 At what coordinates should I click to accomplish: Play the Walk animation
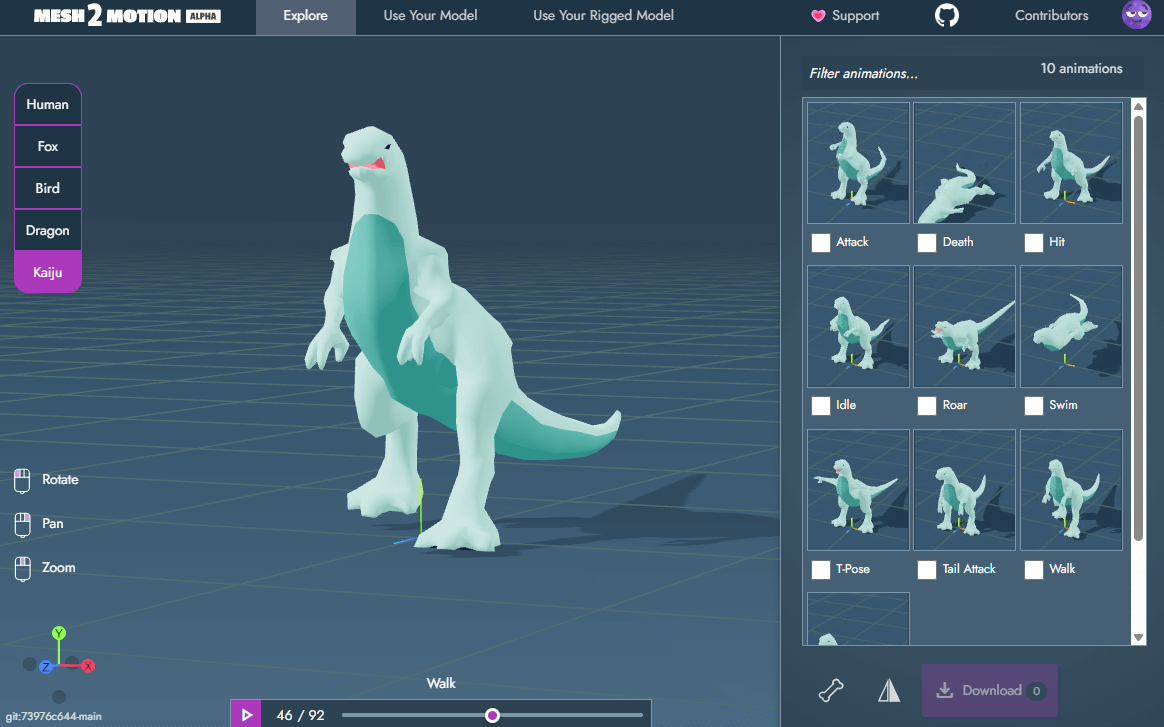coord(246,714)
